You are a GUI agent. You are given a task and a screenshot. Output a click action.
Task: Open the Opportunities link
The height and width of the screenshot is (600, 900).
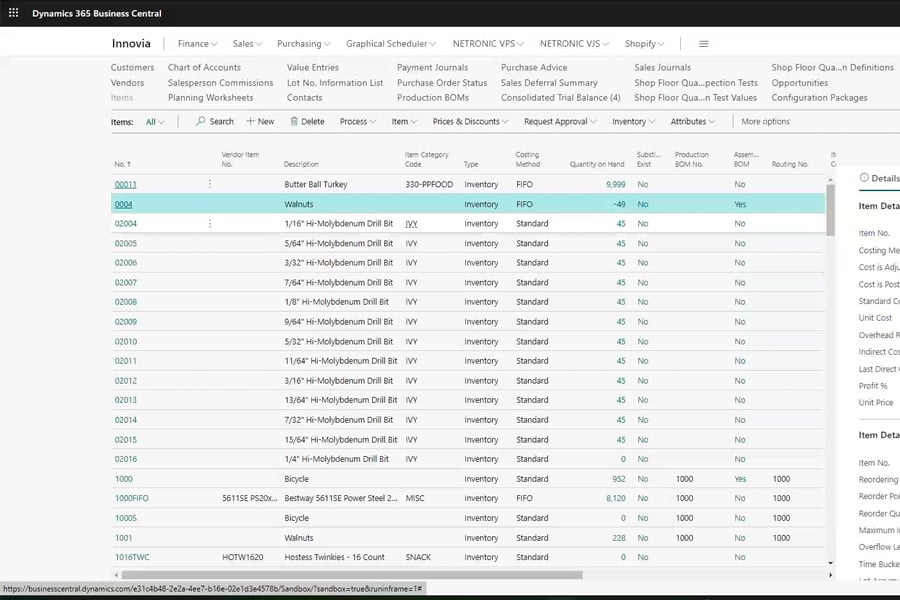click(x=800, y=83)
